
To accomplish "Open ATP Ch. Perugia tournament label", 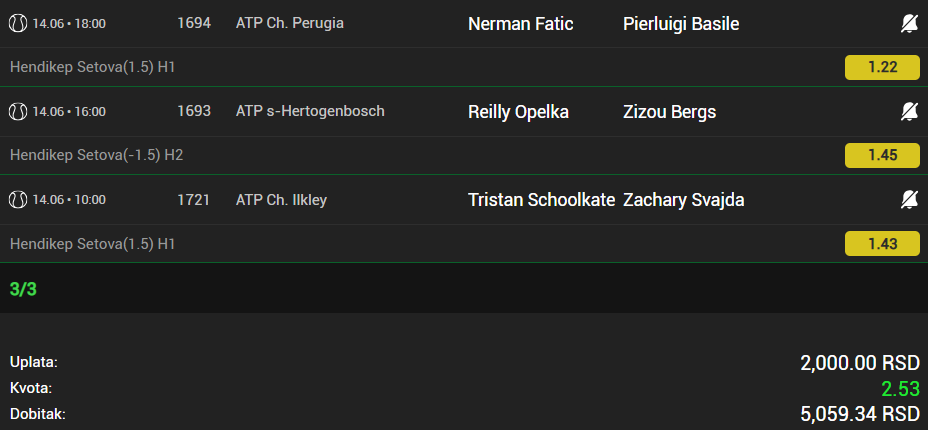I will pos(289,23).
